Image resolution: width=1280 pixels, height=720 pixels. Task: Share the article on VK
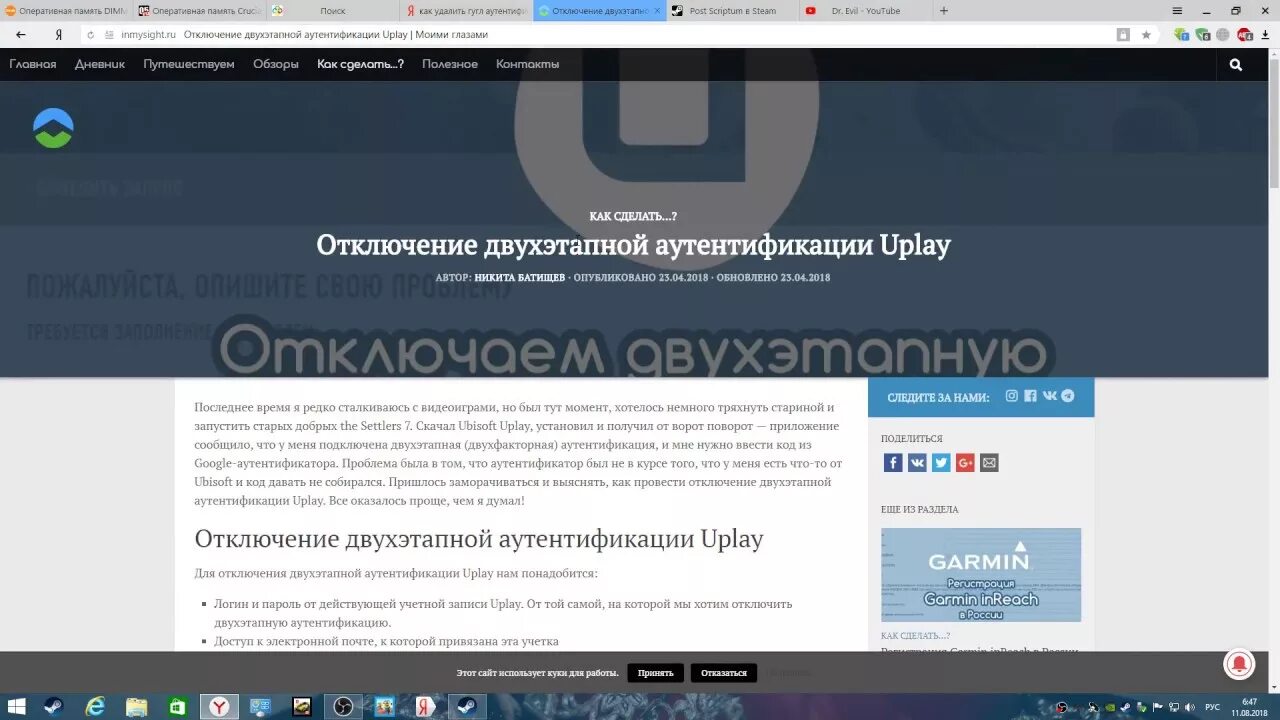917,462
